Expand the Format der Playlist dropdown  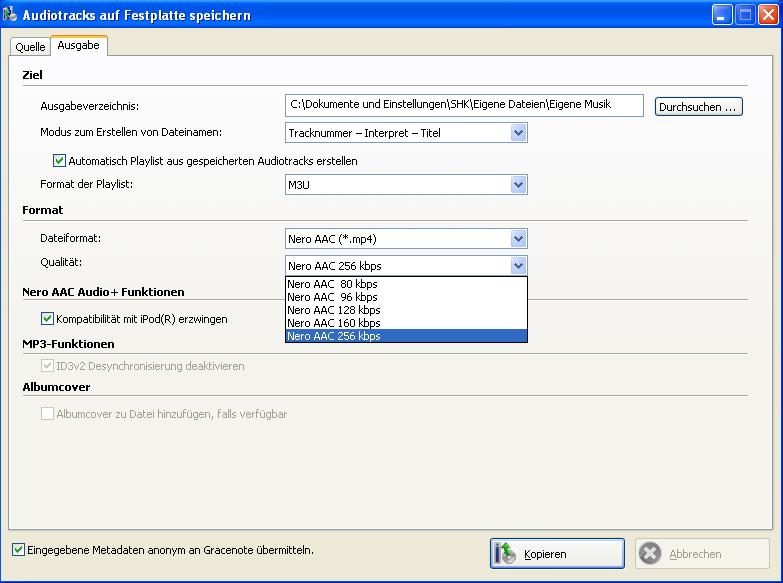(518, 184)
